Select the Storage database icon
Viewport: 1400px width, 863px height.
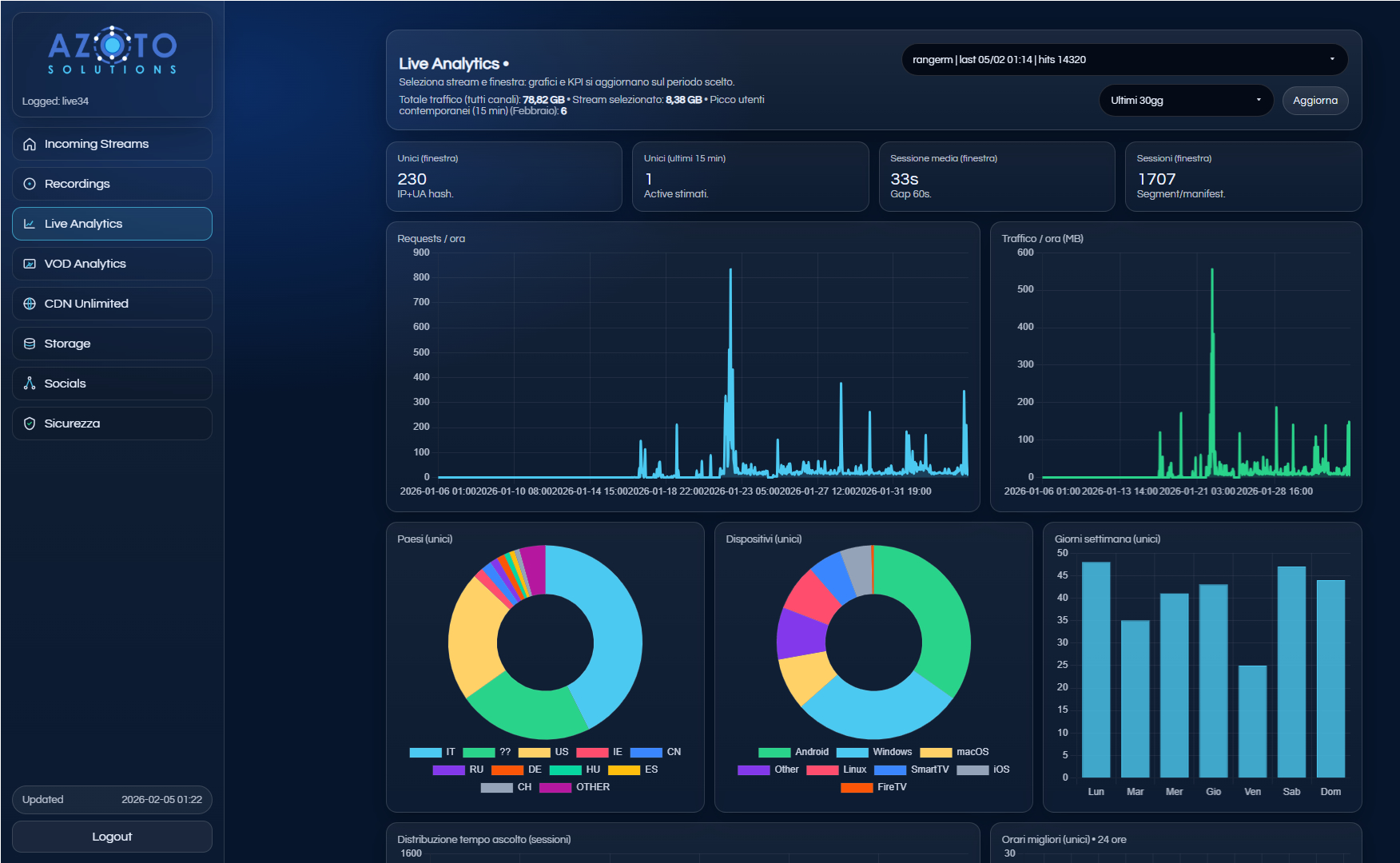(30, 344)
